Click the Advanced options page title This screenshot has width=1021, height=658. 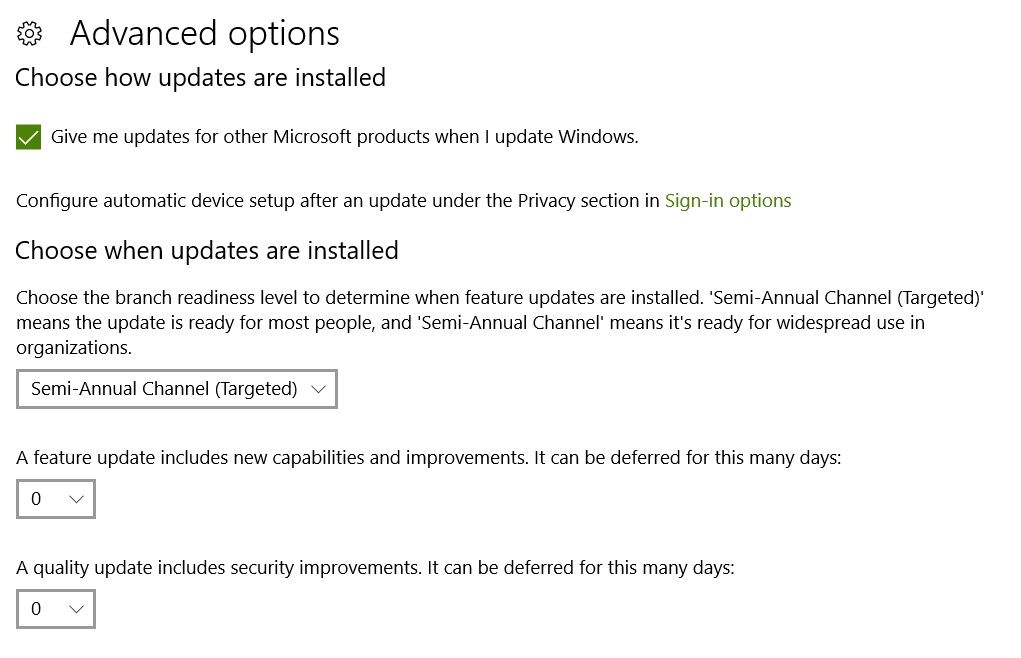(204, 33)
